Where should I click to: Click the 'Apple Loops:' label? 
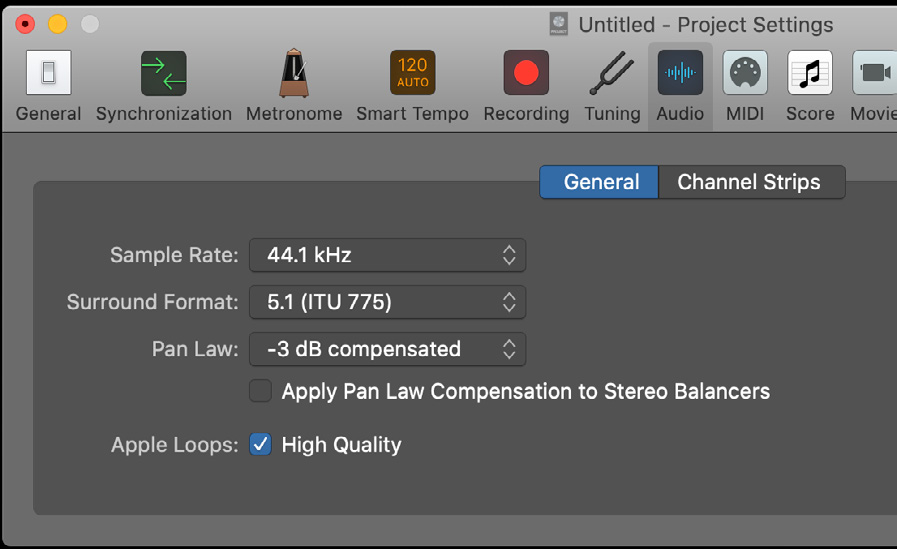tap(174, 445)
